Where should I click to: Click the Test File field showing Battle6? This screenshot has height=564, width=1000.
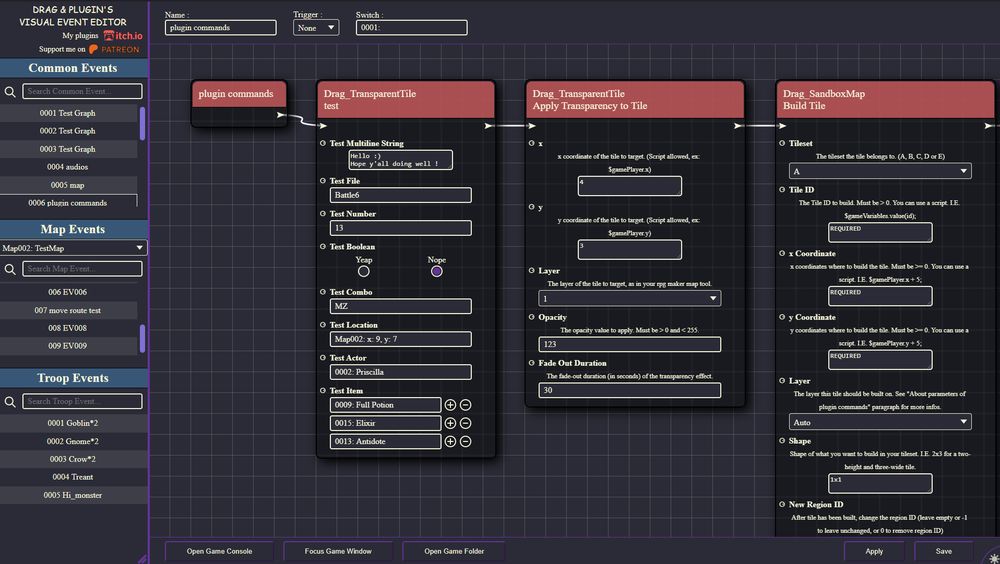[401, 195]
